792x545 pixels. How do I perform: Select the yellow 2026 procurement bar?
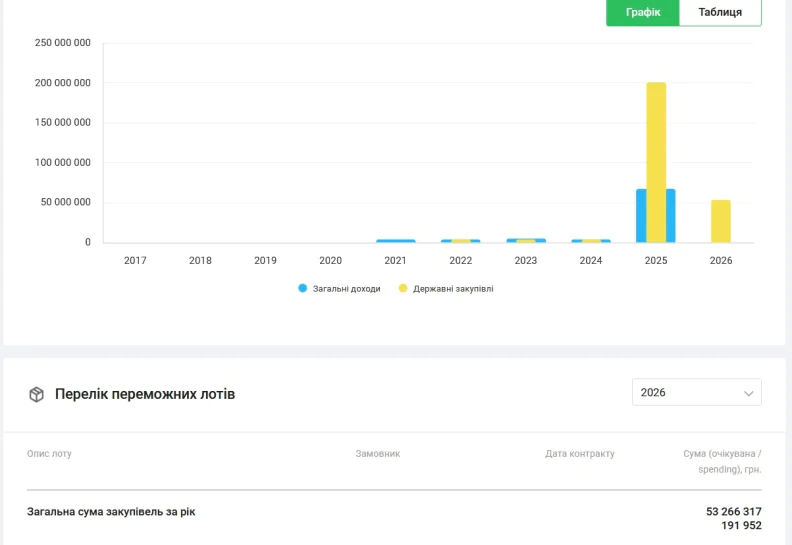pyautogui.click(x=721, y=221)
